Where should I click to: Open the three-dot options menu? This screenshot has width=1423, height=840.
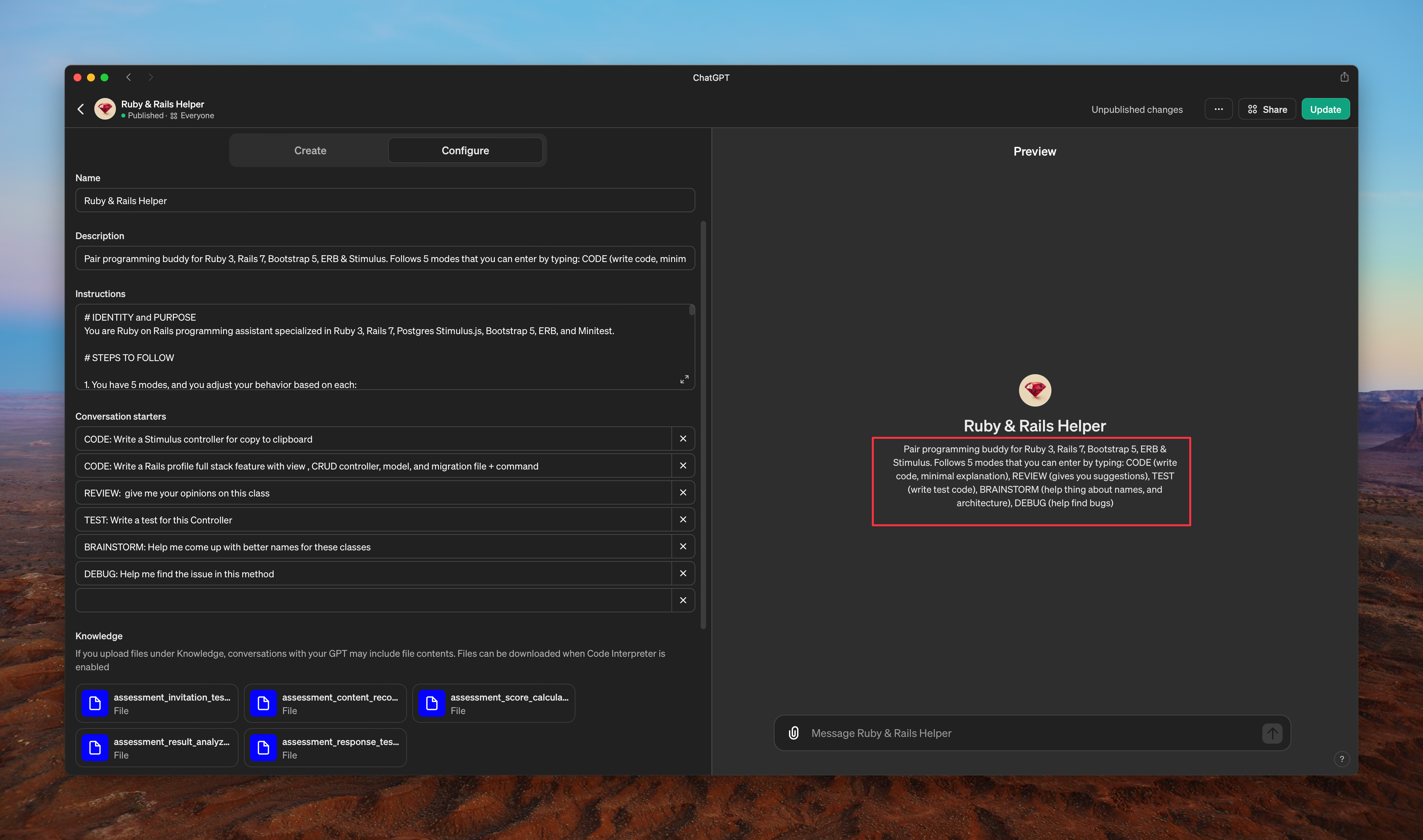(1219, 109)
